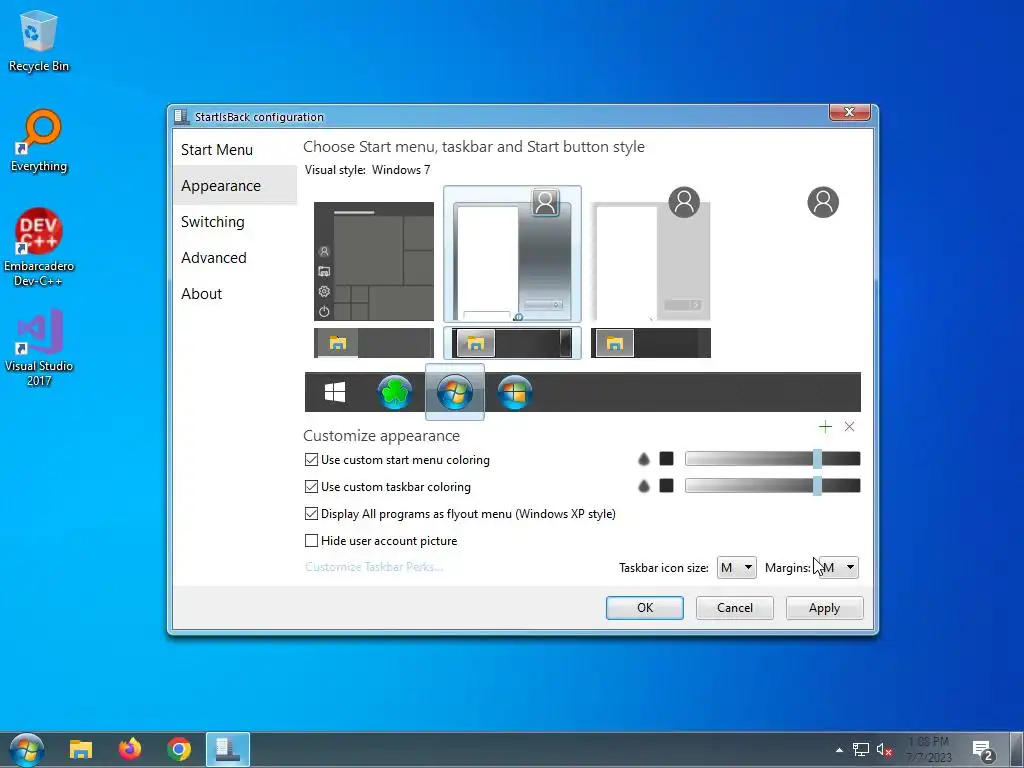Click the taskbar opacity slider
This screenshot has height=768, width=1024.
[x=773, y=486]
